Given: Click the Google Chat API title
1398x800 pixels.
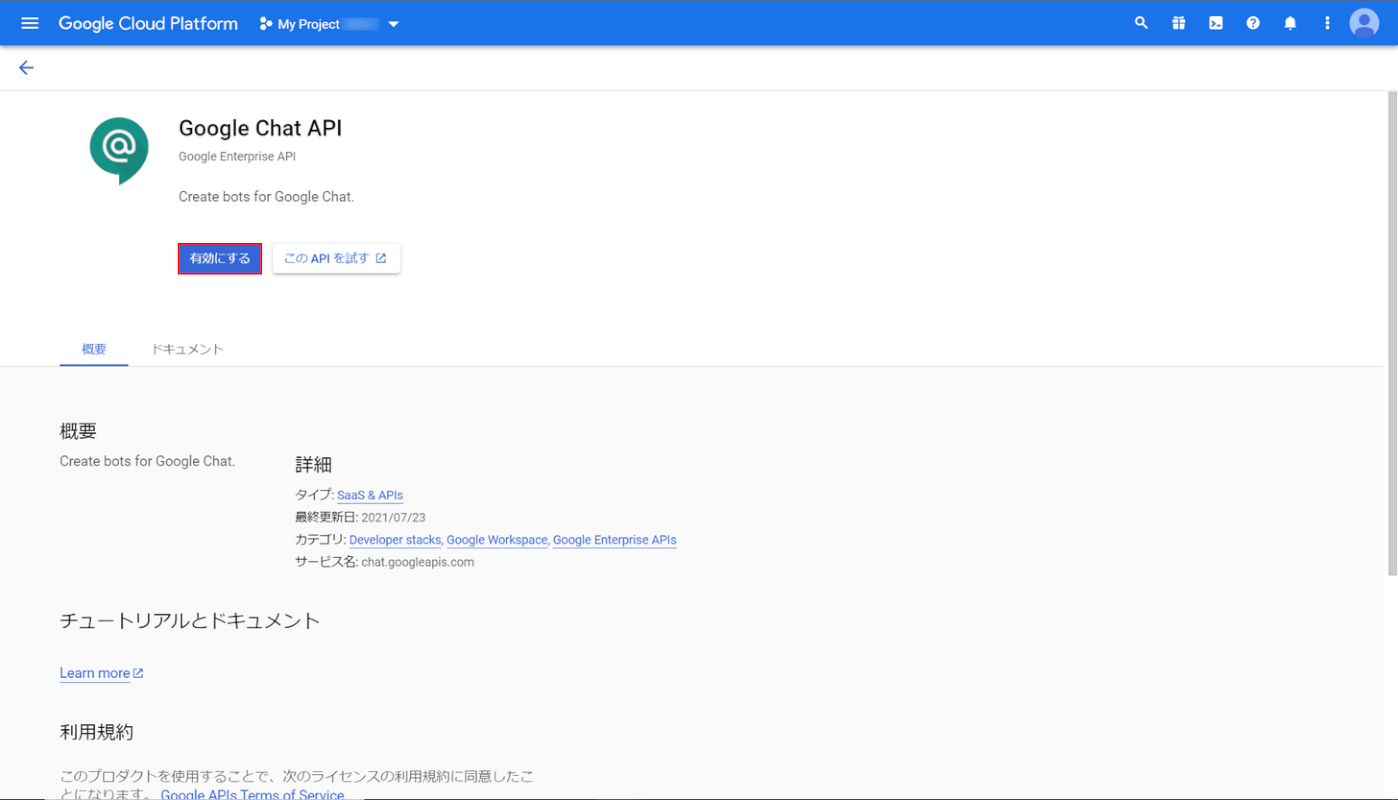Looking at the screenshot, I should point(260,128).
